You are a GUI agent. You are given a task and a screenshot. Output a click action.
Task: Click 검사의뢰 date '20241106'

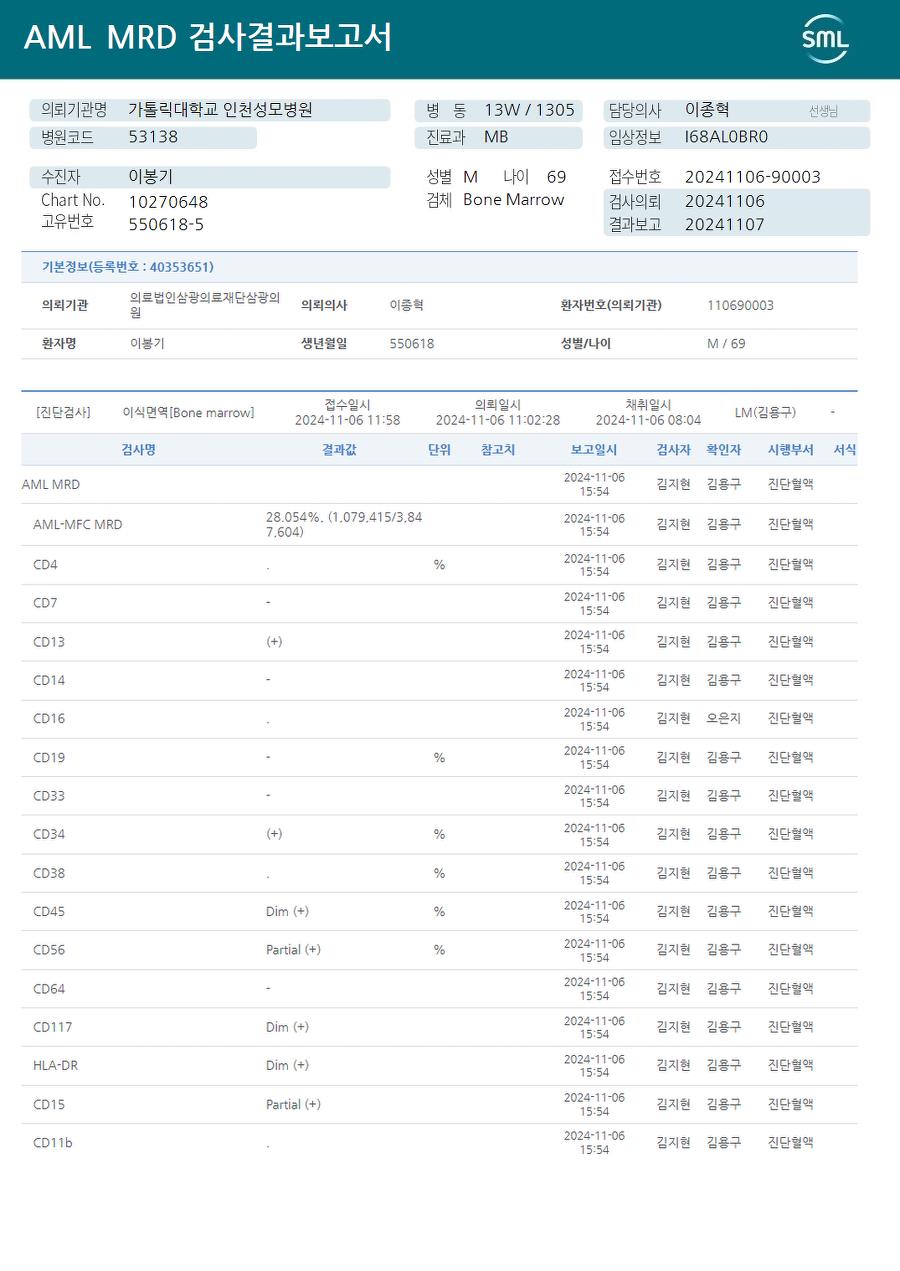(724, 201)
